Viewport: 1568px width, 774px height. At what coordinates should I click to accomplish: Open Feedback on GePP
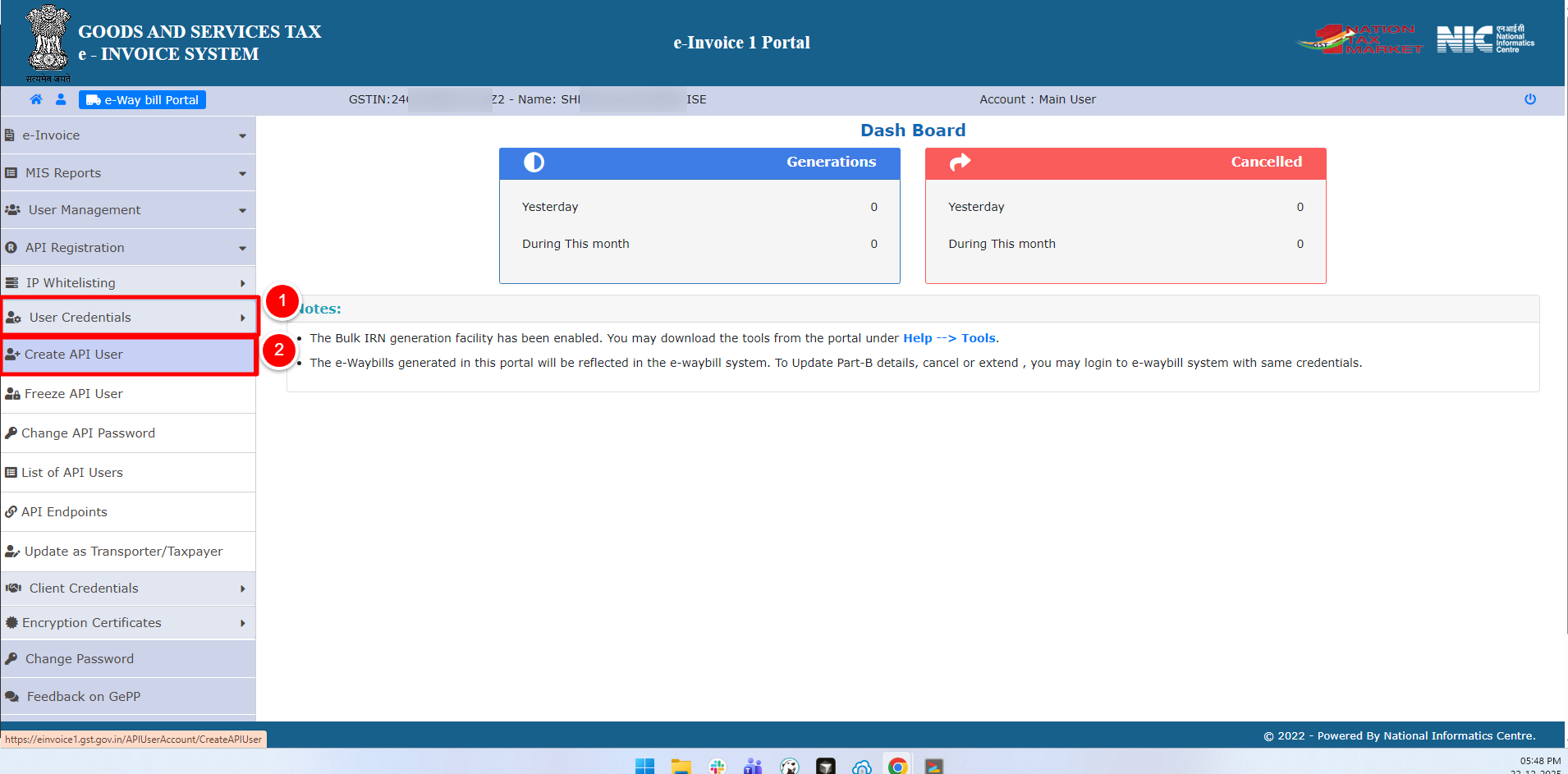click(x=83, y=697)
